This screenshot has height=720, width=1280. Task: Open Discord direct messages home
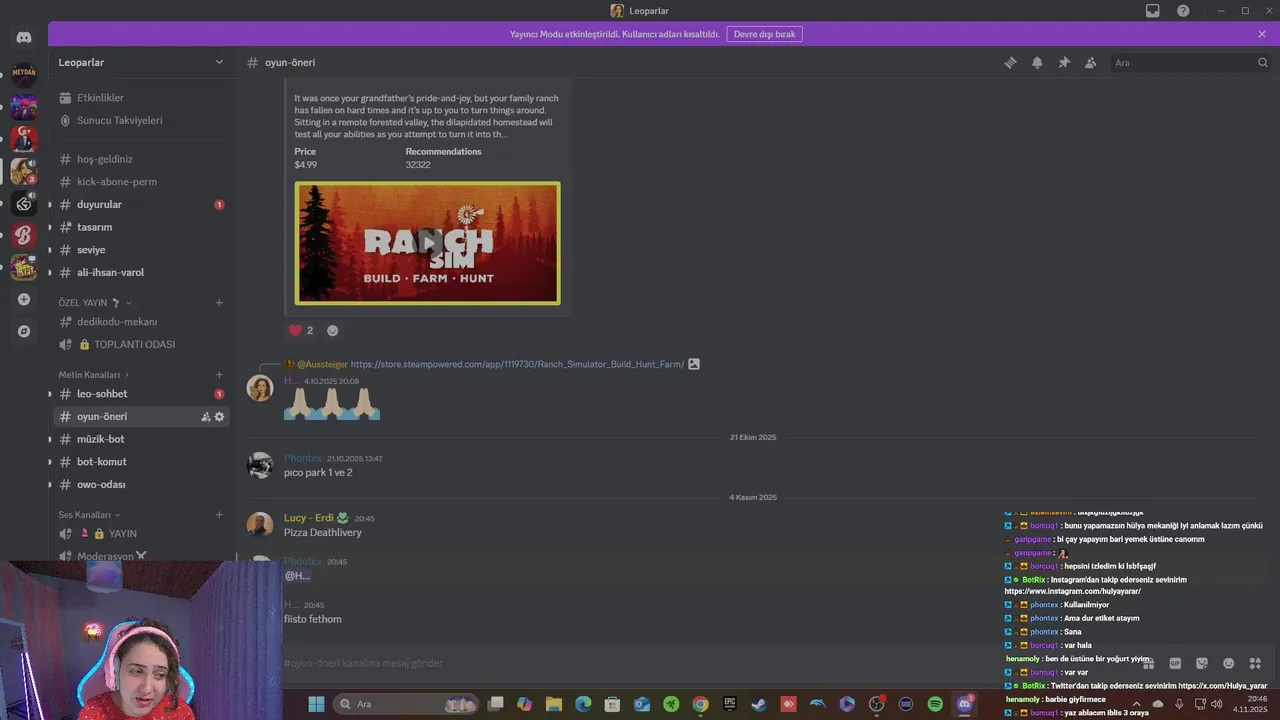click(x=24, y=38)
